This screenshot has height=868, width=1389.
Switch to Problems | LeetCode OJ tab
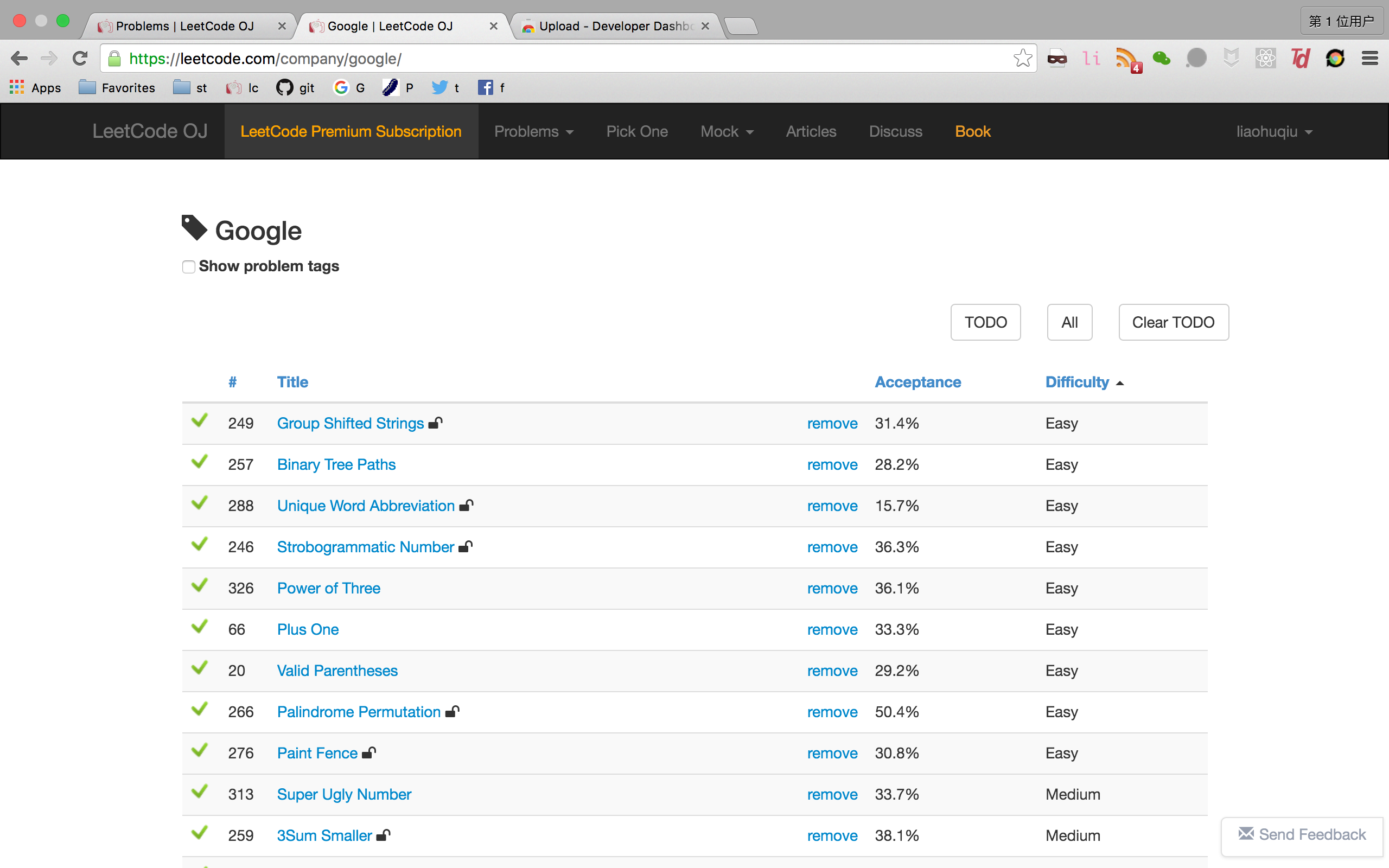click(185, 26)
